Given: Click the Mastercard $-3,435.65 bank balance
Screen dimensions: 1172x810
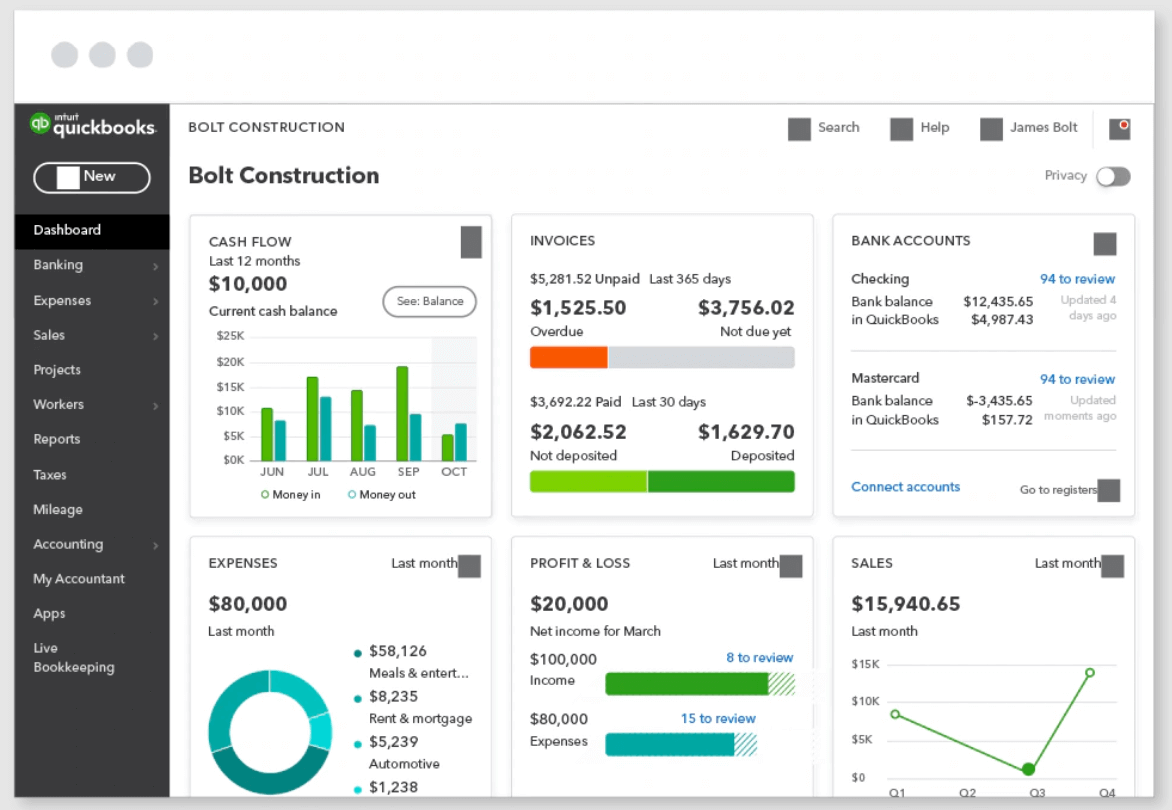Looking at the screenshot, I should point(999,401).
